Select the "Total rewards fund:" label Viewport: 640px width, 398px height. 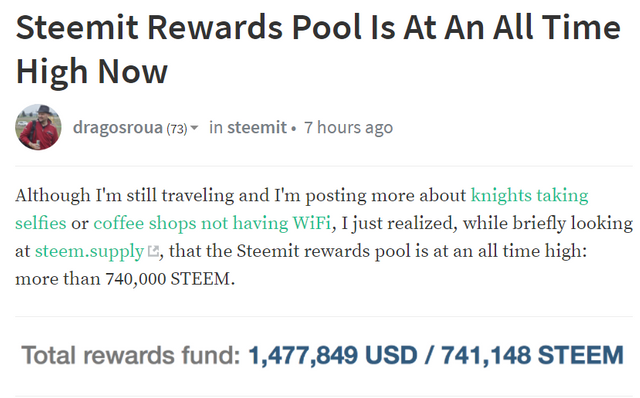131,355
